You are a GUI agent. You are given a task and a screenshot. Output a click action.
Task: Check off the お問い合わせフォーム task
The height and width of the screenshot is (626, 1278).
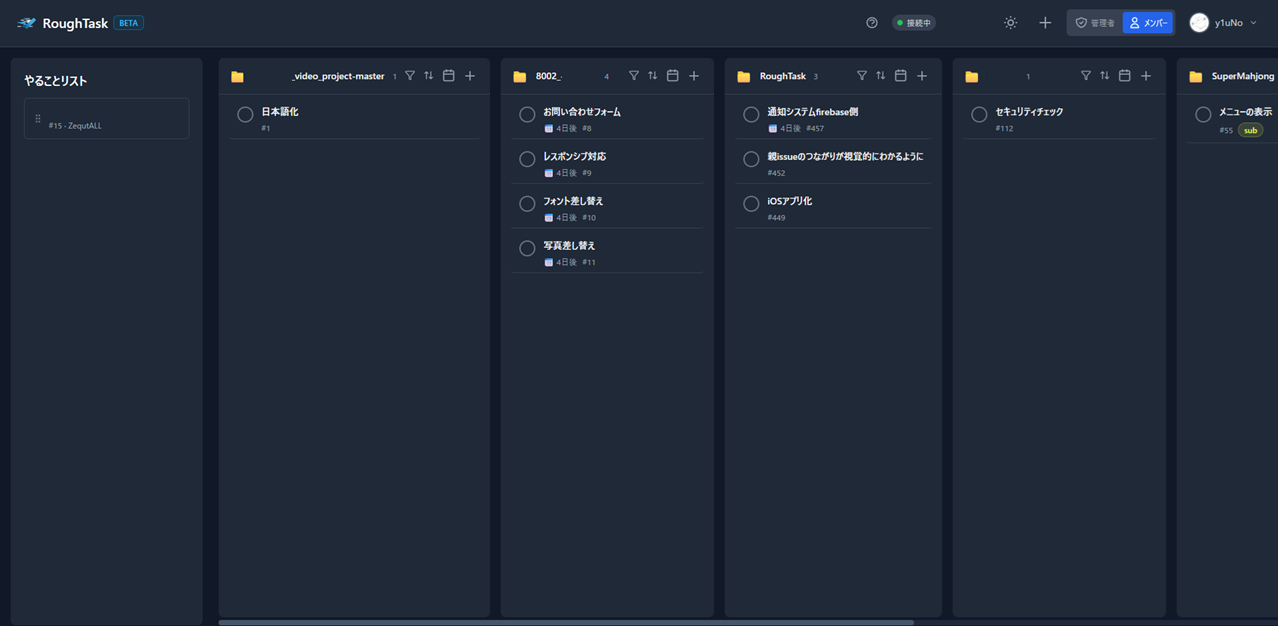(x=527, y=115)
